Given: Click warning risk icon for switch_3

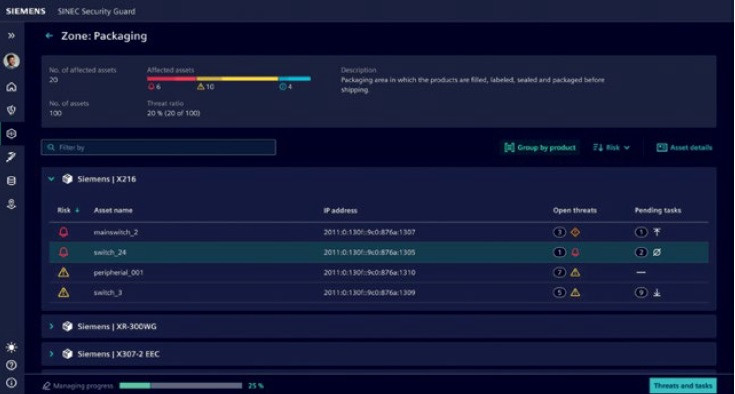Looking at the screenshot, I should (x=63, y=292).
